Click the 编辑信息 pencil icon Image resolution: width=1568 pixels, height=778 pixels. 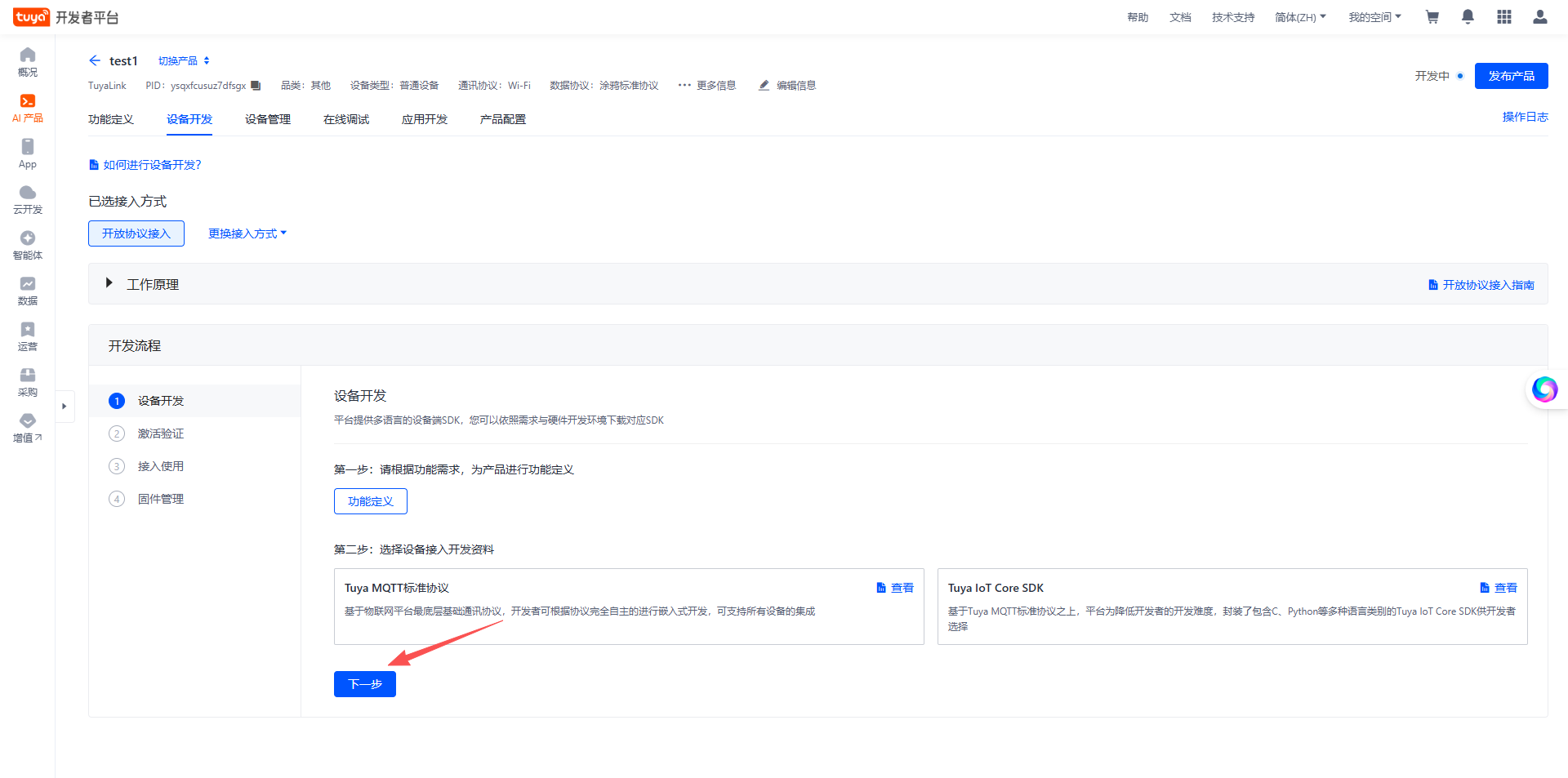764,85
